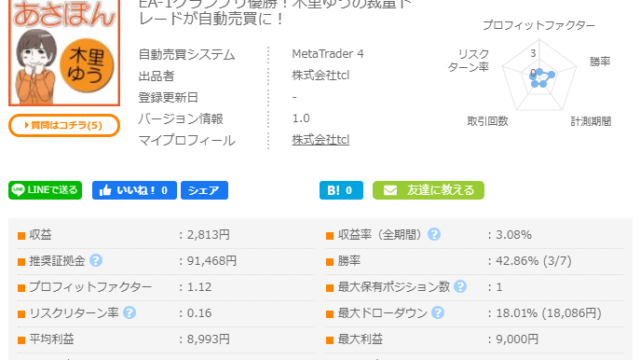Open the 質問はコチラ(5) button
Viewport: 640px width, 360px height.
(x=64, y=125)
